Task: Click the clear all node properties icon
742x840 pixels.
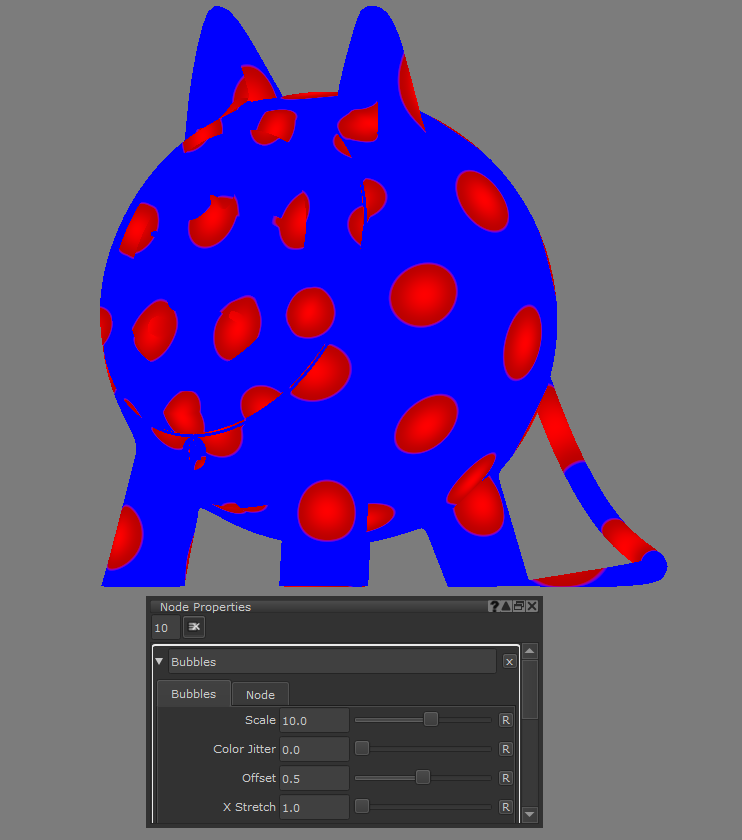Action: click(x=194, y=627)
